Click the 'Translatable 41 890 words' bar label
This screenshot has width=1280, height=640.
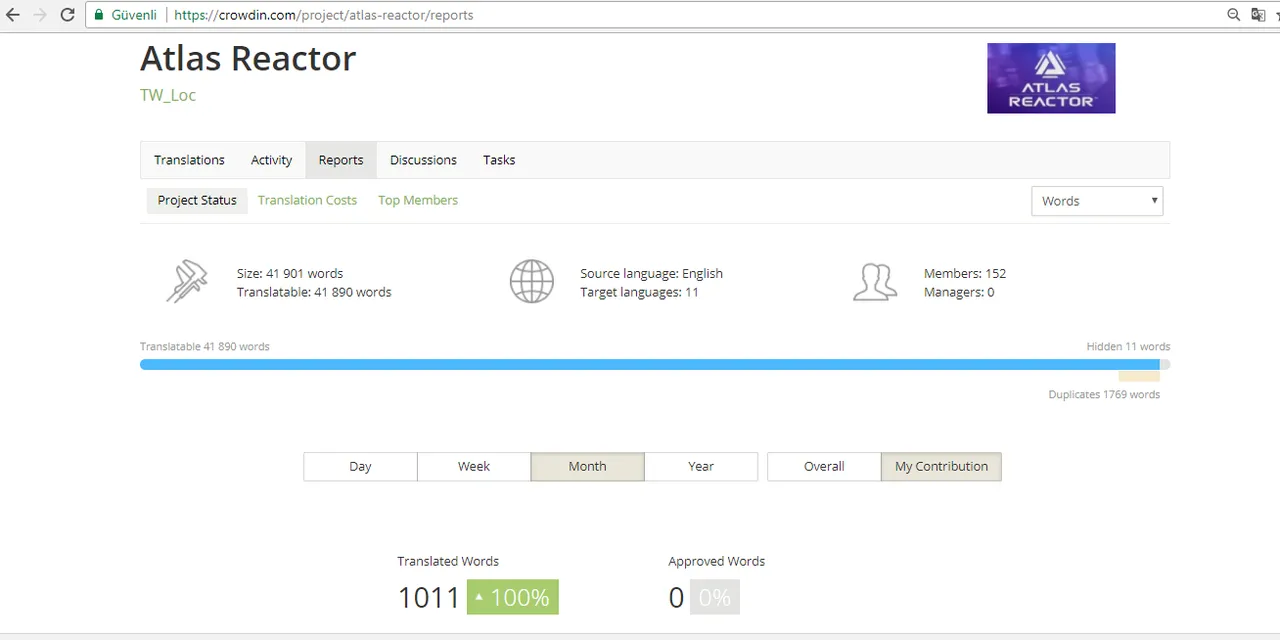coord(205,346)
